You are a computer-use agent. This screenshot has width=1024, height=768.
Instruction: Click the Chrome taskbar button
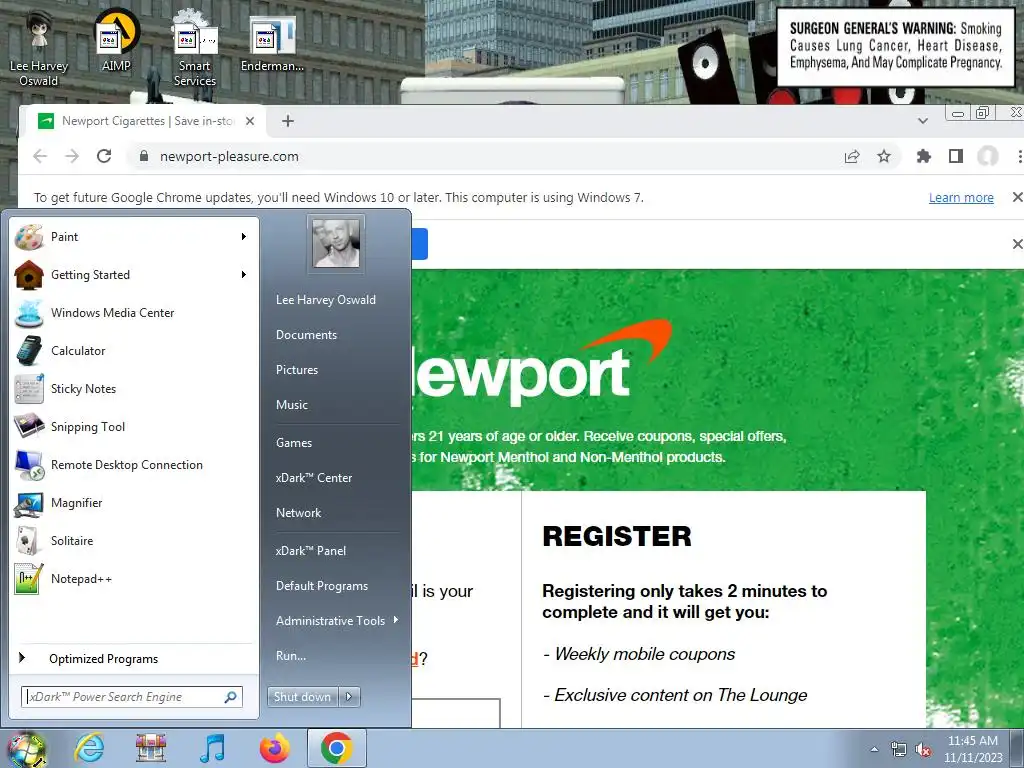[336, 748]
